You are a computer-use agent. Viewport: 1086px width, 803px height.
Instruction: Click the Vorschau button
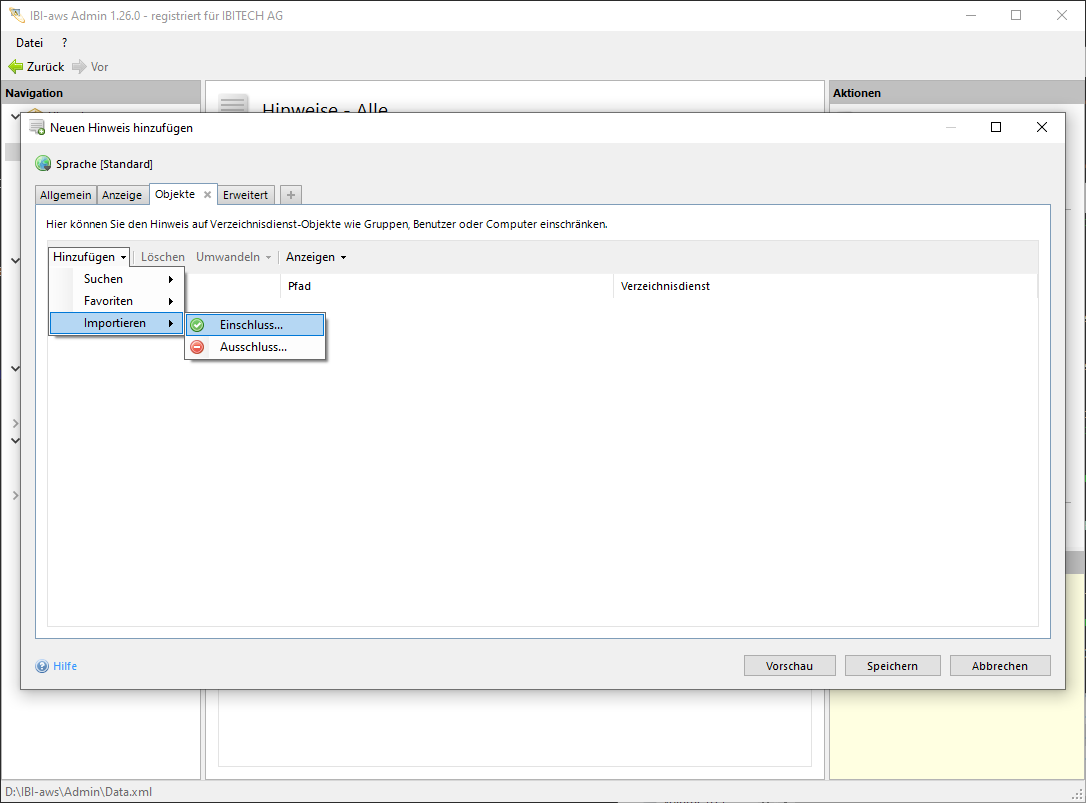[x=789, y=666]
